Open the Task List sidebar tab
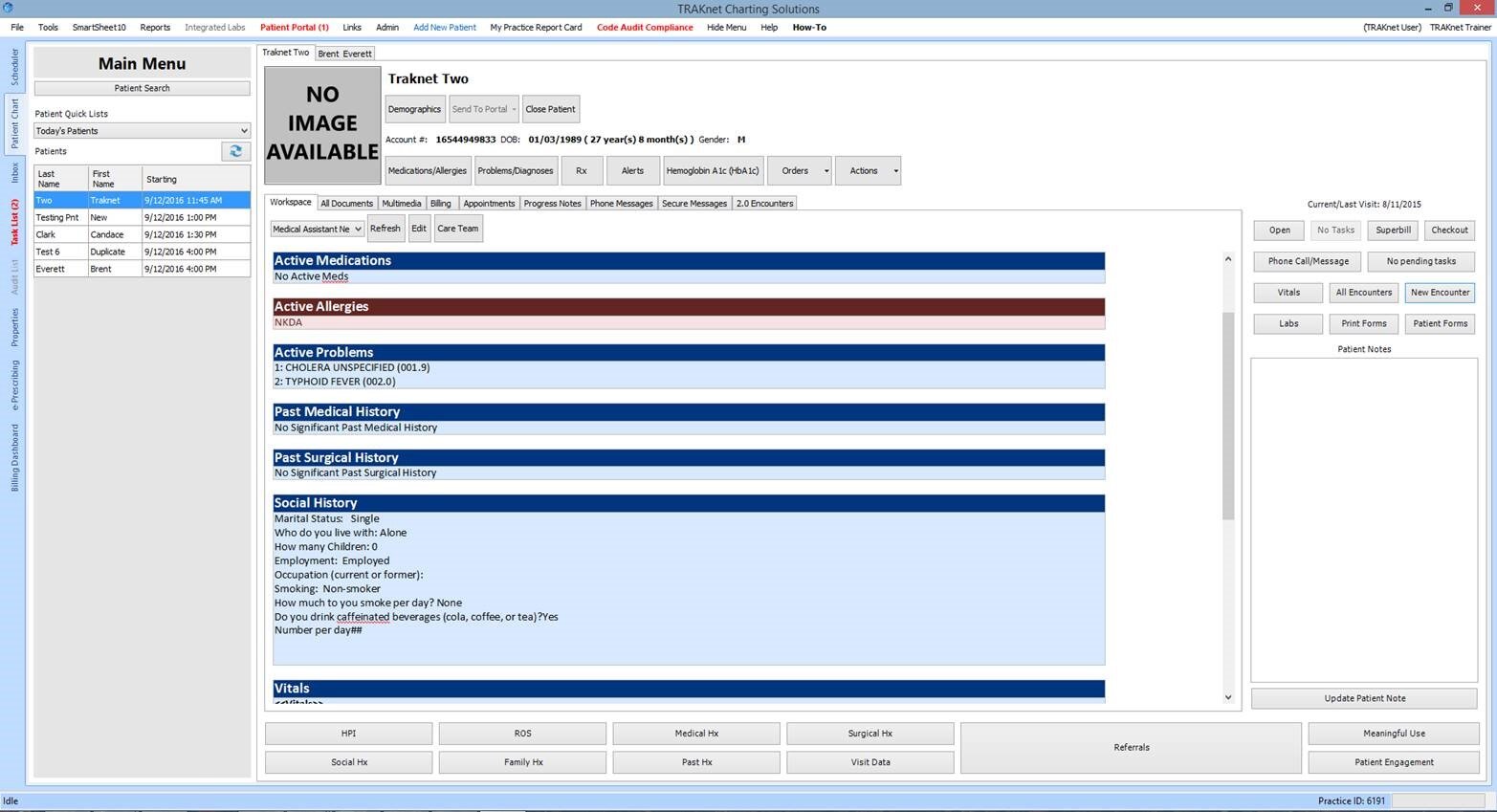 pos(14,222)
